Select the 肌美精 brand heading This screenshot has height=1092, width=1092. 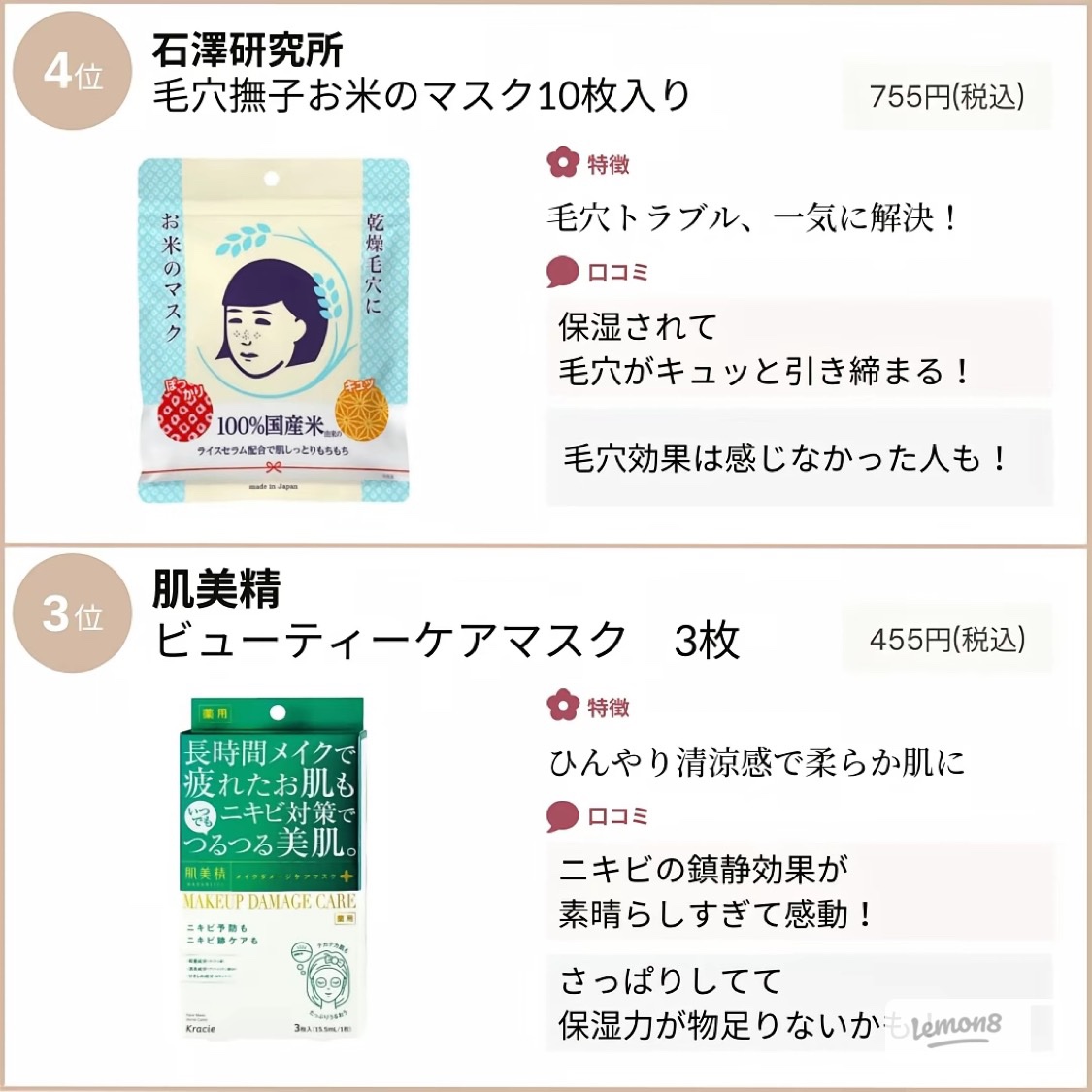(x=216, y=589)
